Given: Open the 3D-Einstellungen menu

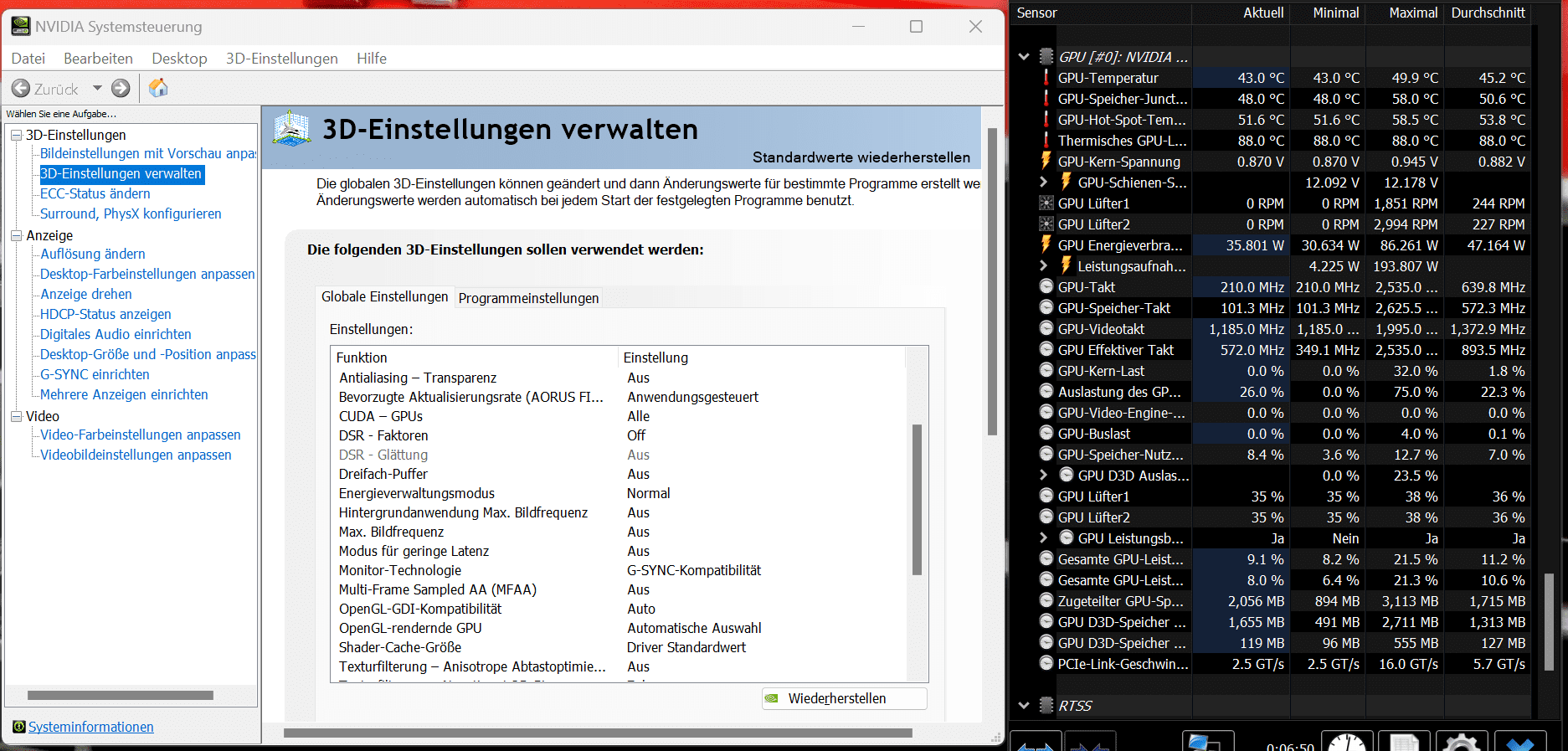Looking at the screenshot, I should click(x=282, y=59).
